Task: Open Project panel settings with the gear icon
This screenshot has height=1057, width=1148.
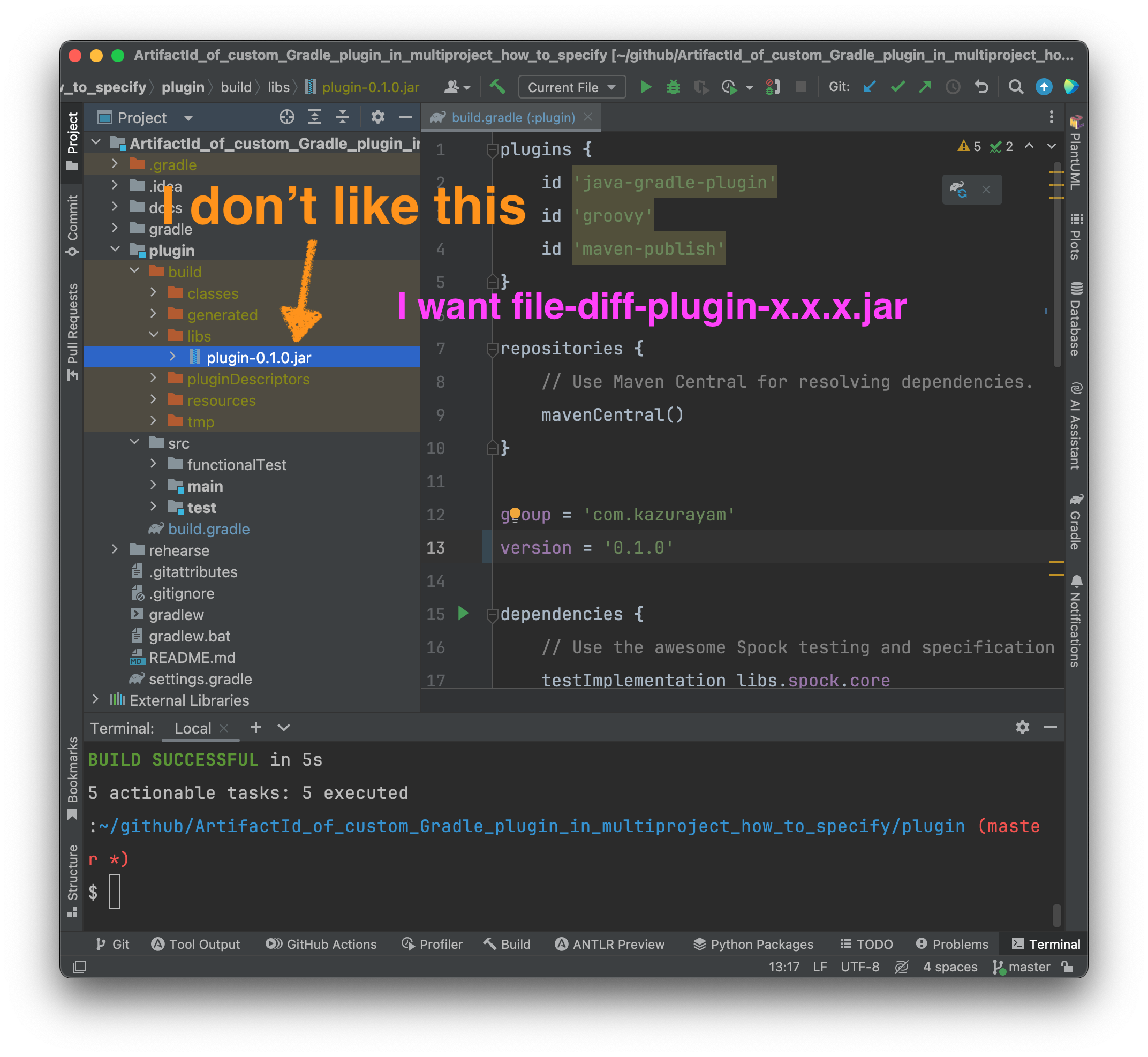Action: tap(377, 117)
